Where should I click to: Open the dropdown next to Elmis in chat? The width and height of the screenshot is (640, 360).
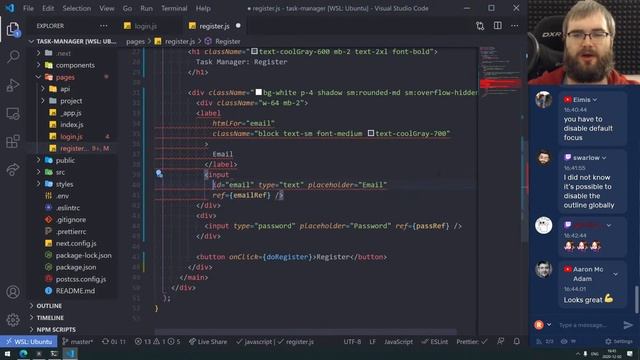[x=595, y=100]
